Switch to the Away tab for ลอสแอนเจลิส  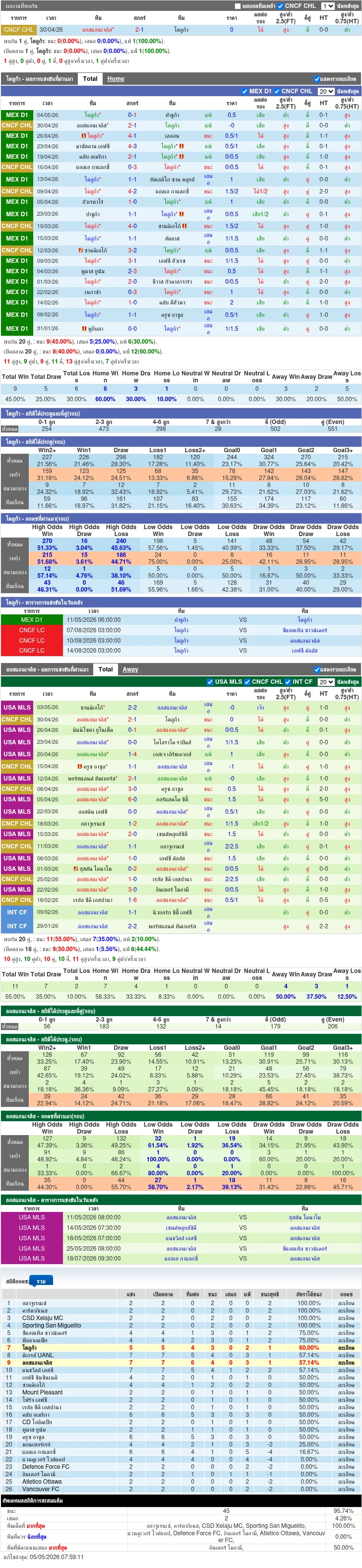[130, 669]
